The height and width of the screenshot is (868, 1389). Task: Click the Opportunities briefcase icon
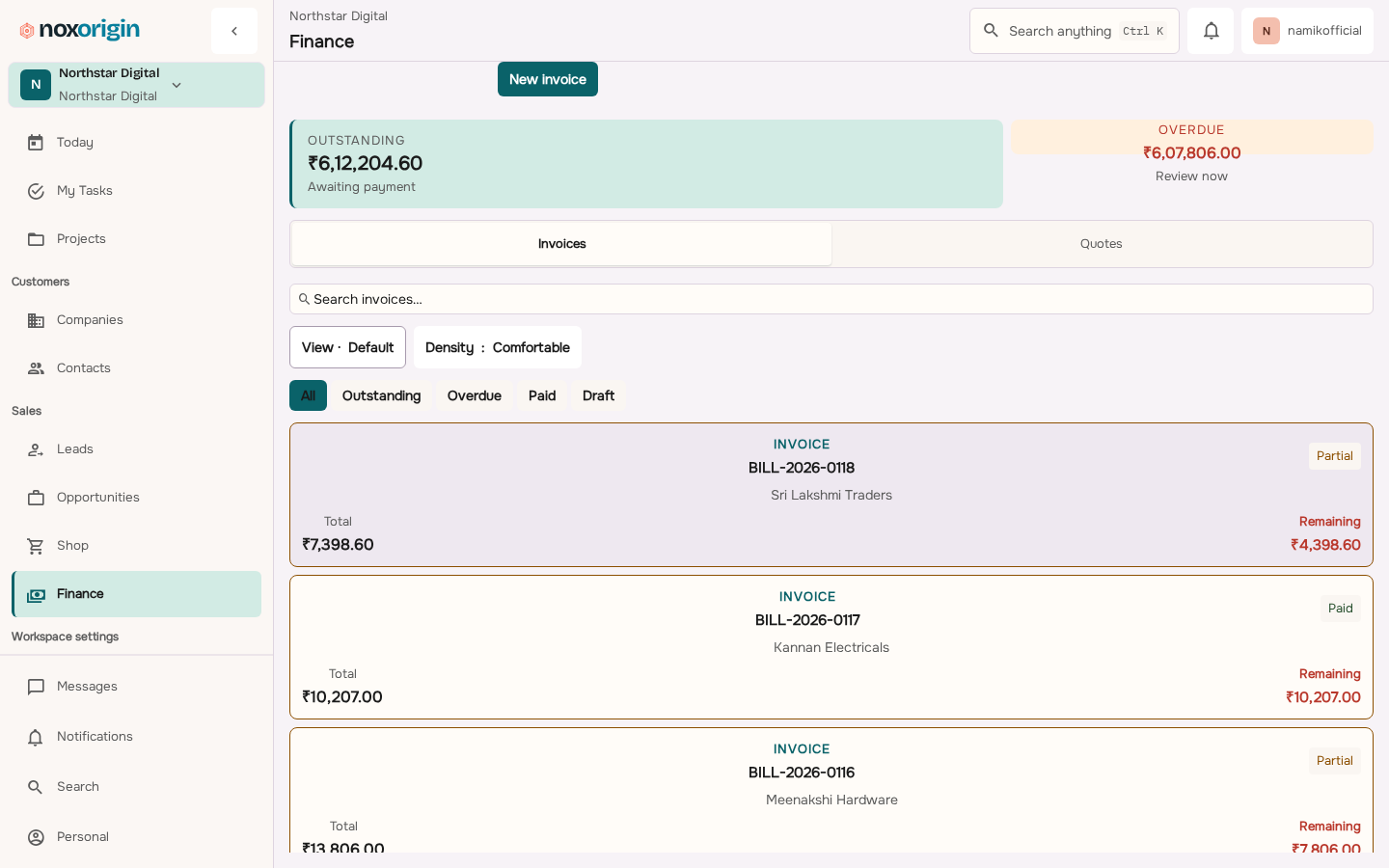[36, 498]
